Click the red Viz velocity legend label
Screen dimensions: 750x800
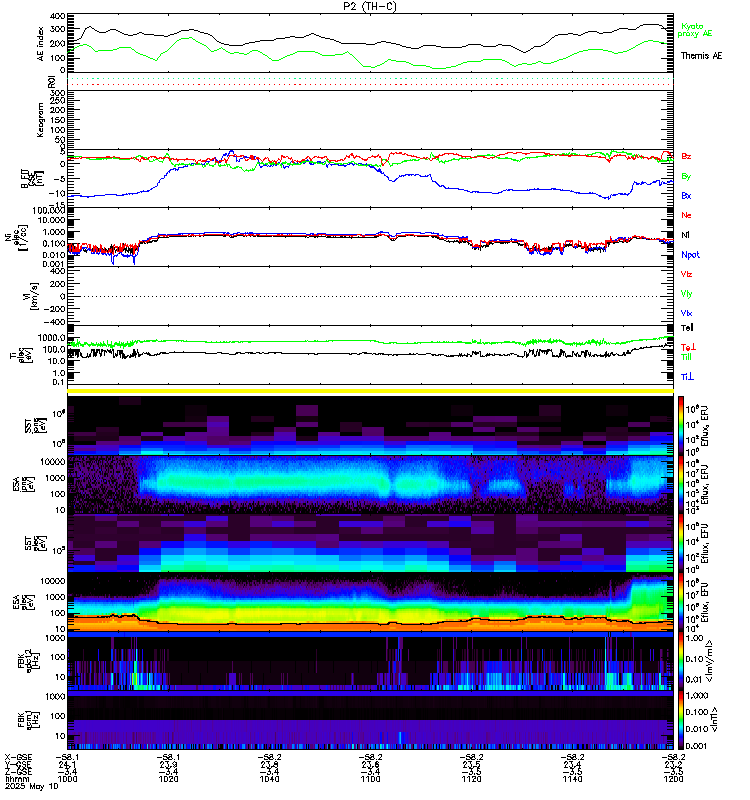[686, 274]
